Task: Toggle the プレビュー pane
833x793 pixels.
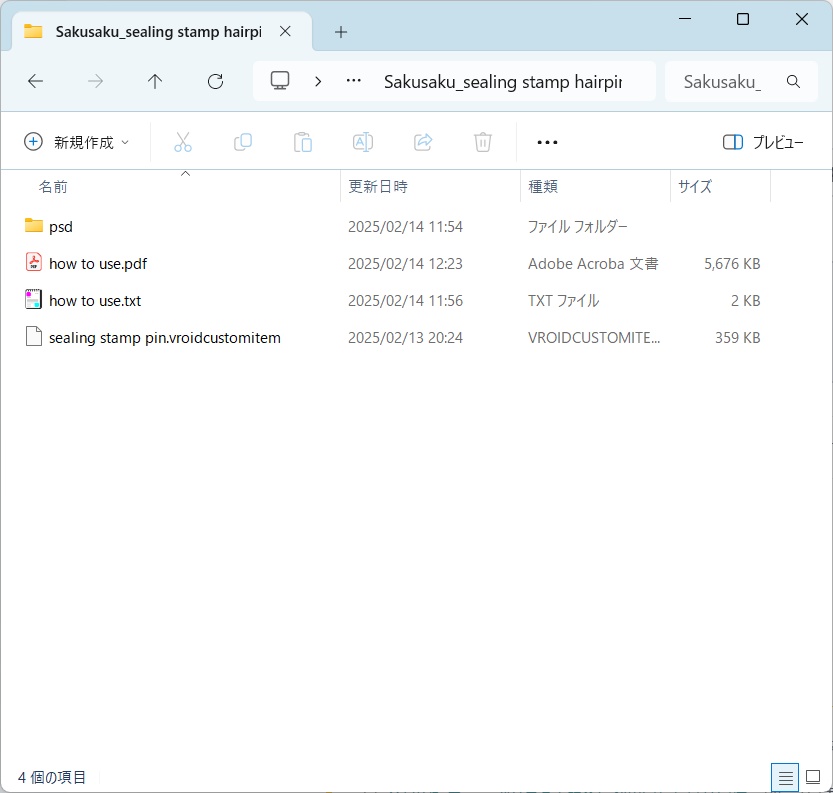Action: click(x=763, y=142)
